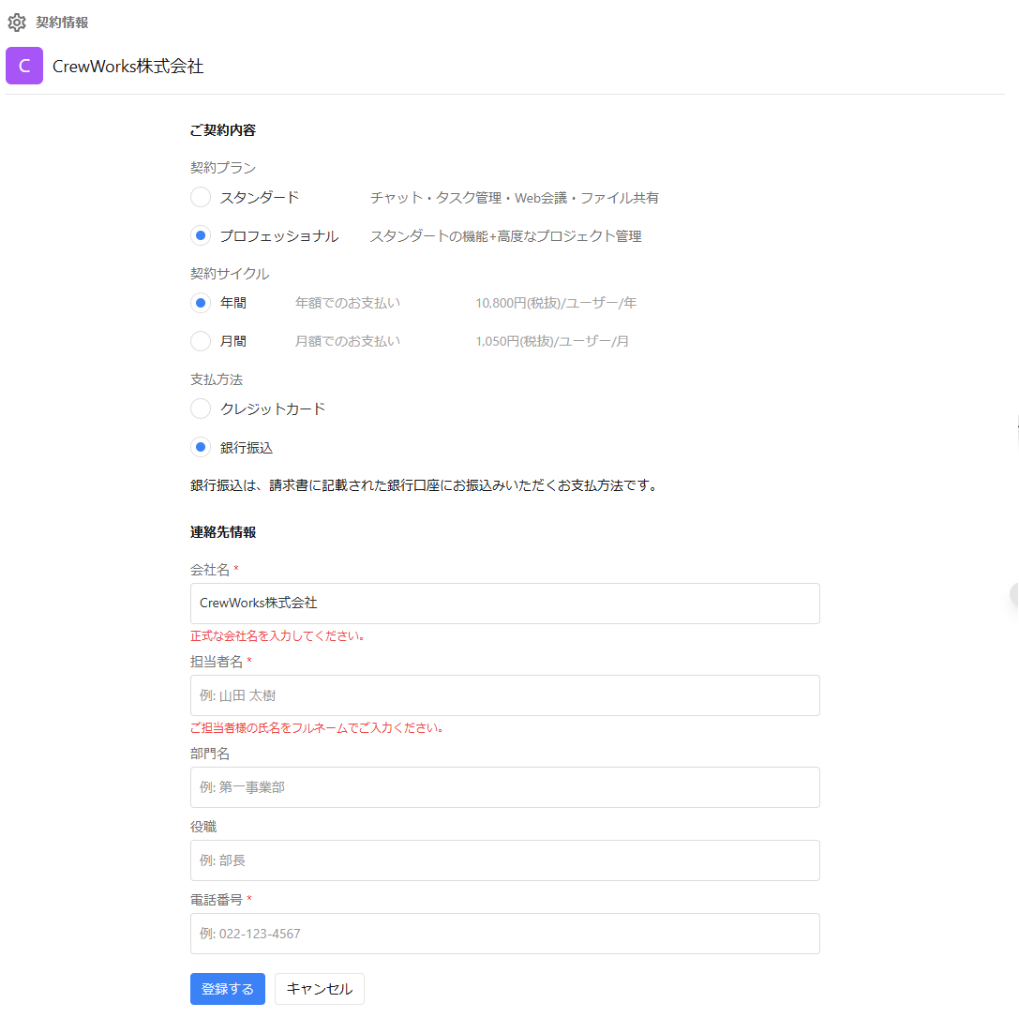Select 銀行振込 payment method
Image resolution: width=1019 pixels, height=1018 pixels.
tap(200, 447)
